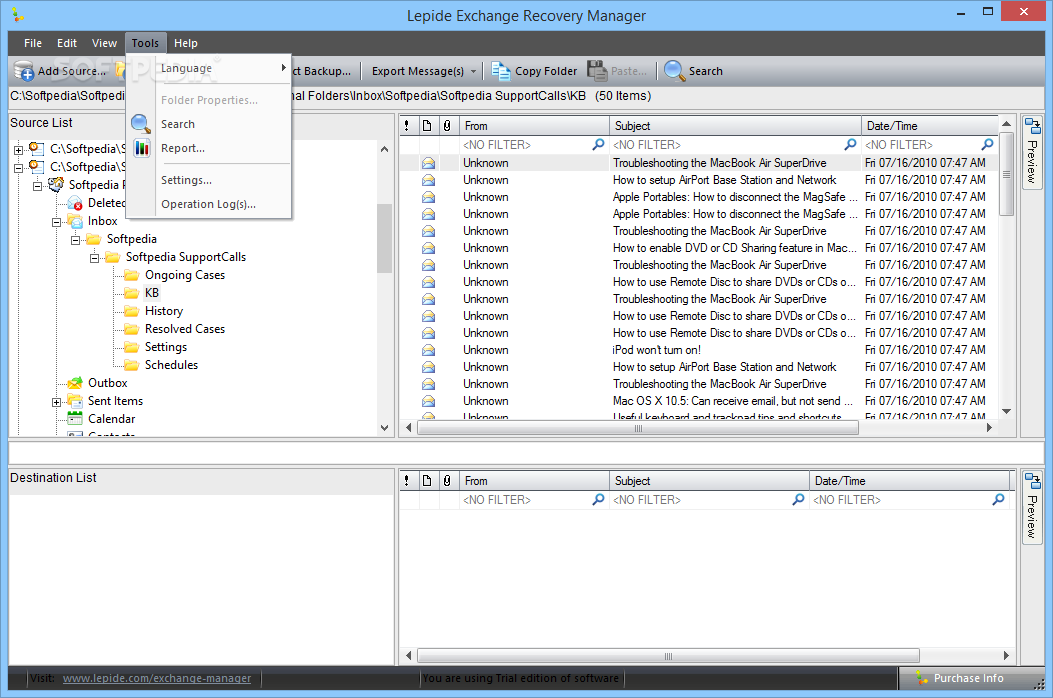Click source item type column header icon
The height and width of the screenshot is (698, 1053).
tap(427, 126)
